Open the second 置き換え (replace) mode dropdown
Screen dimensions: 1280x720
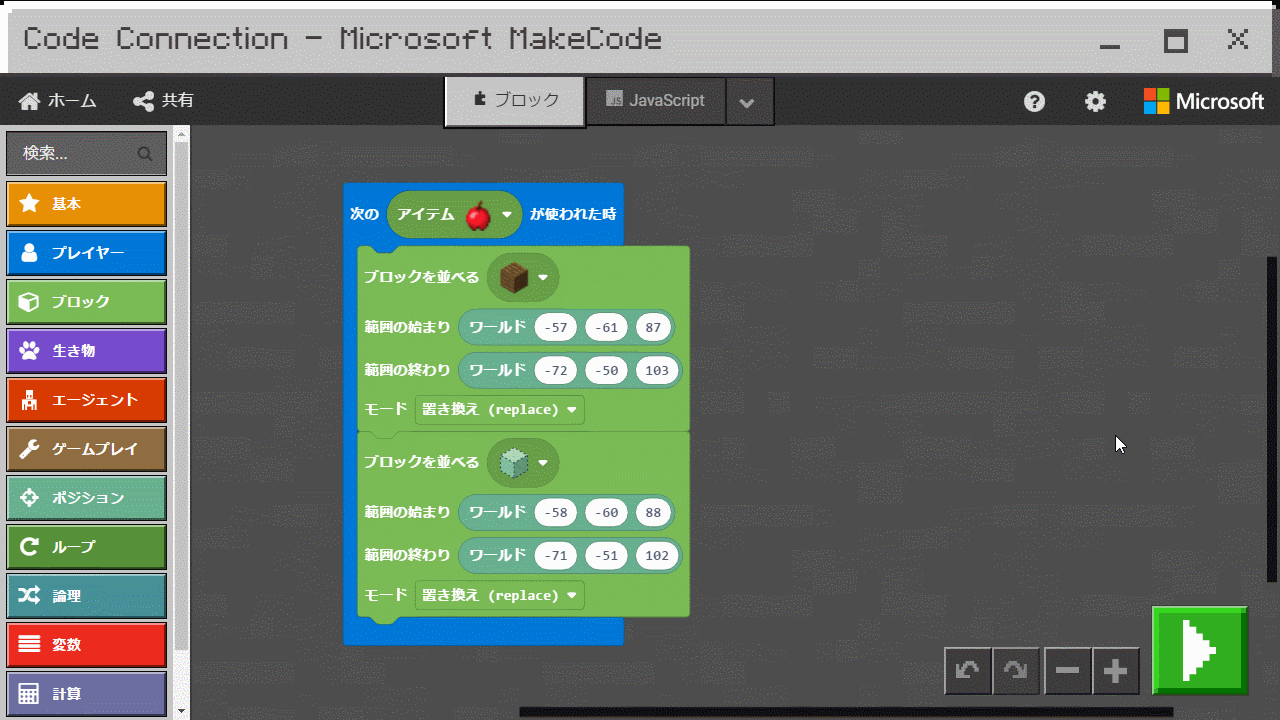[500, 596]
